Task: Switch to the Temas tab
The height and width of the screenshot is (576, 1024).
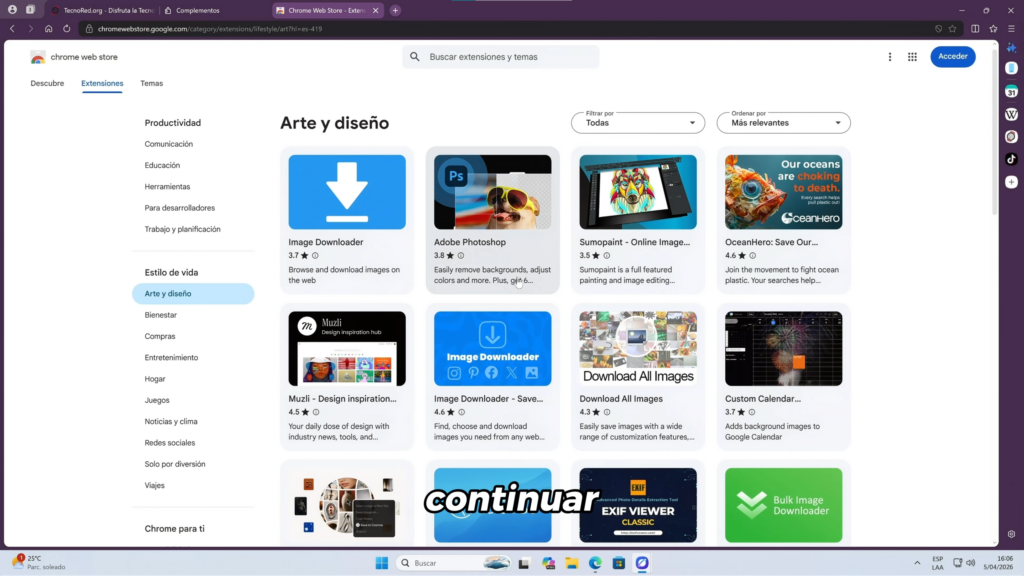Action: point(151,83)
